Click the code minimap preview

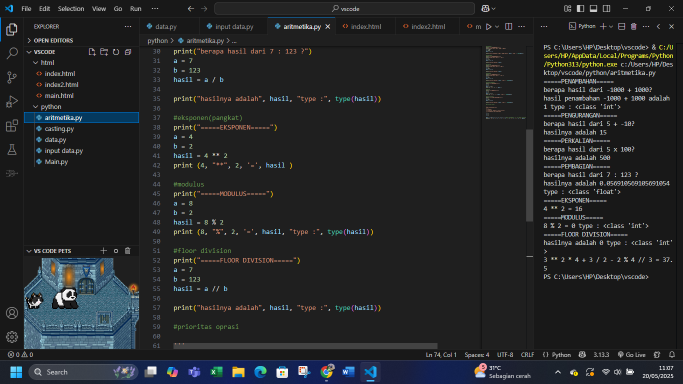(505, 82)
